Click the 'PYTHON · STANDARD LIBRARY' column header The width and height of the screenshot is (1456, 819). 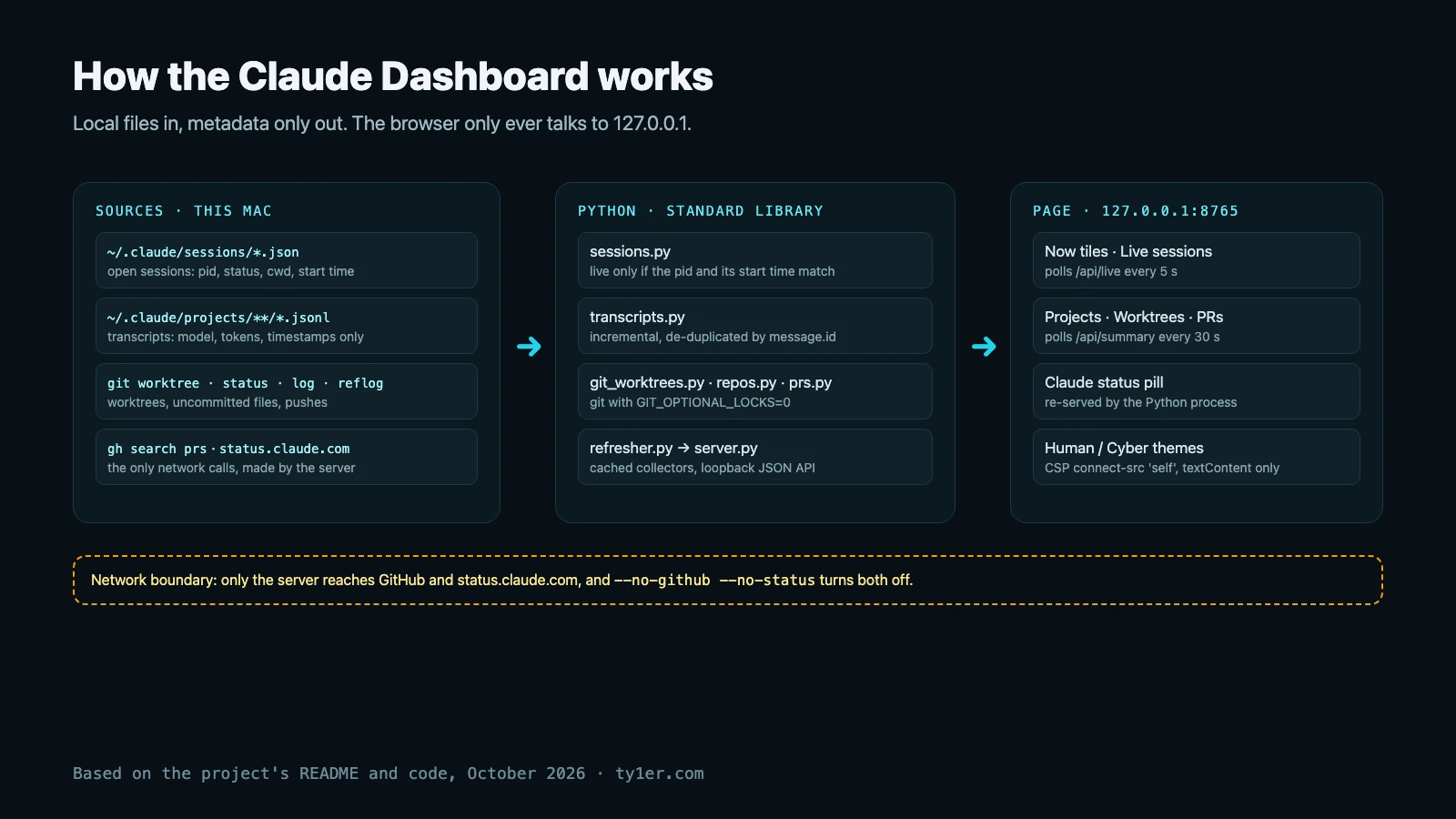701,211
